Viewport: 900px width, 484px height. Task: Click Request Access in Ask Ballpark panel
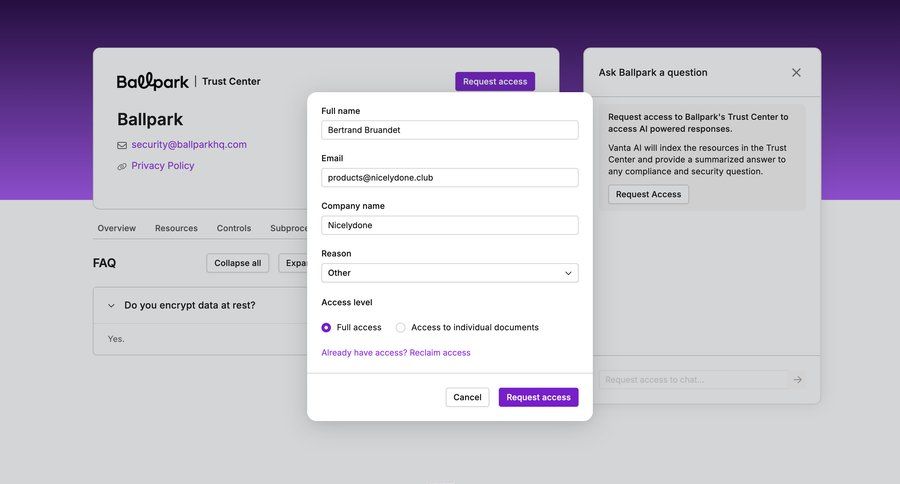pos(648,194)
